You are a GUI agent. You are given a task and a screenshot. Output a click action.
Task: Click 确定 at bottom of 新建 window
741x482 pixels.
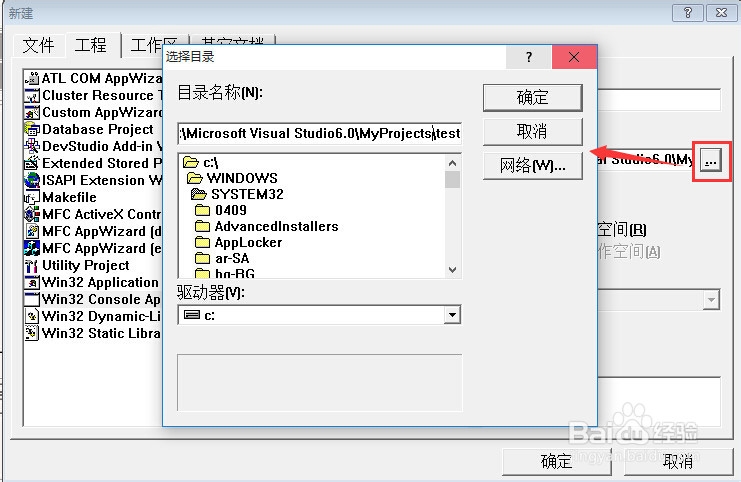pos(556,462)
